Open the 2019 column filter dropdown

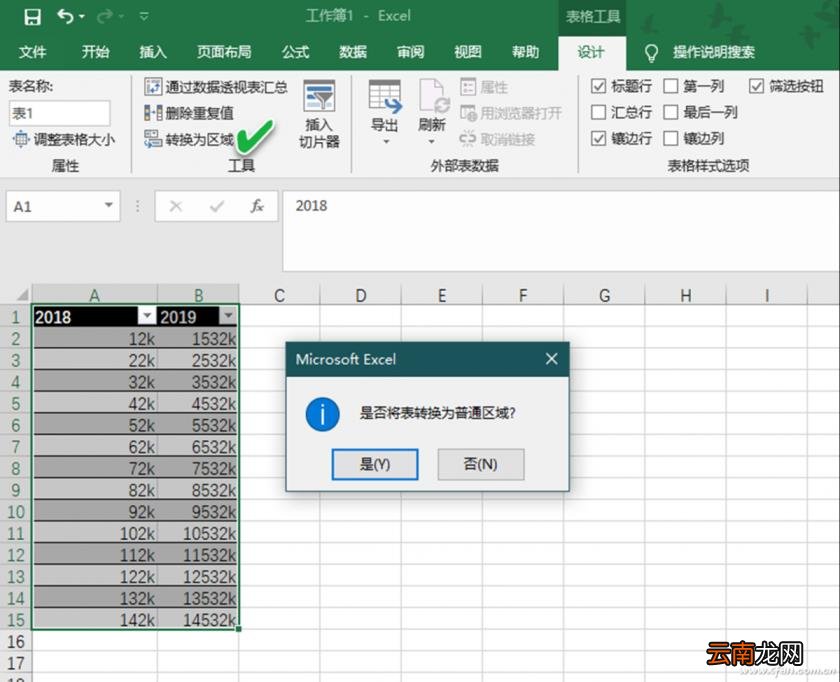coord(228,316)
